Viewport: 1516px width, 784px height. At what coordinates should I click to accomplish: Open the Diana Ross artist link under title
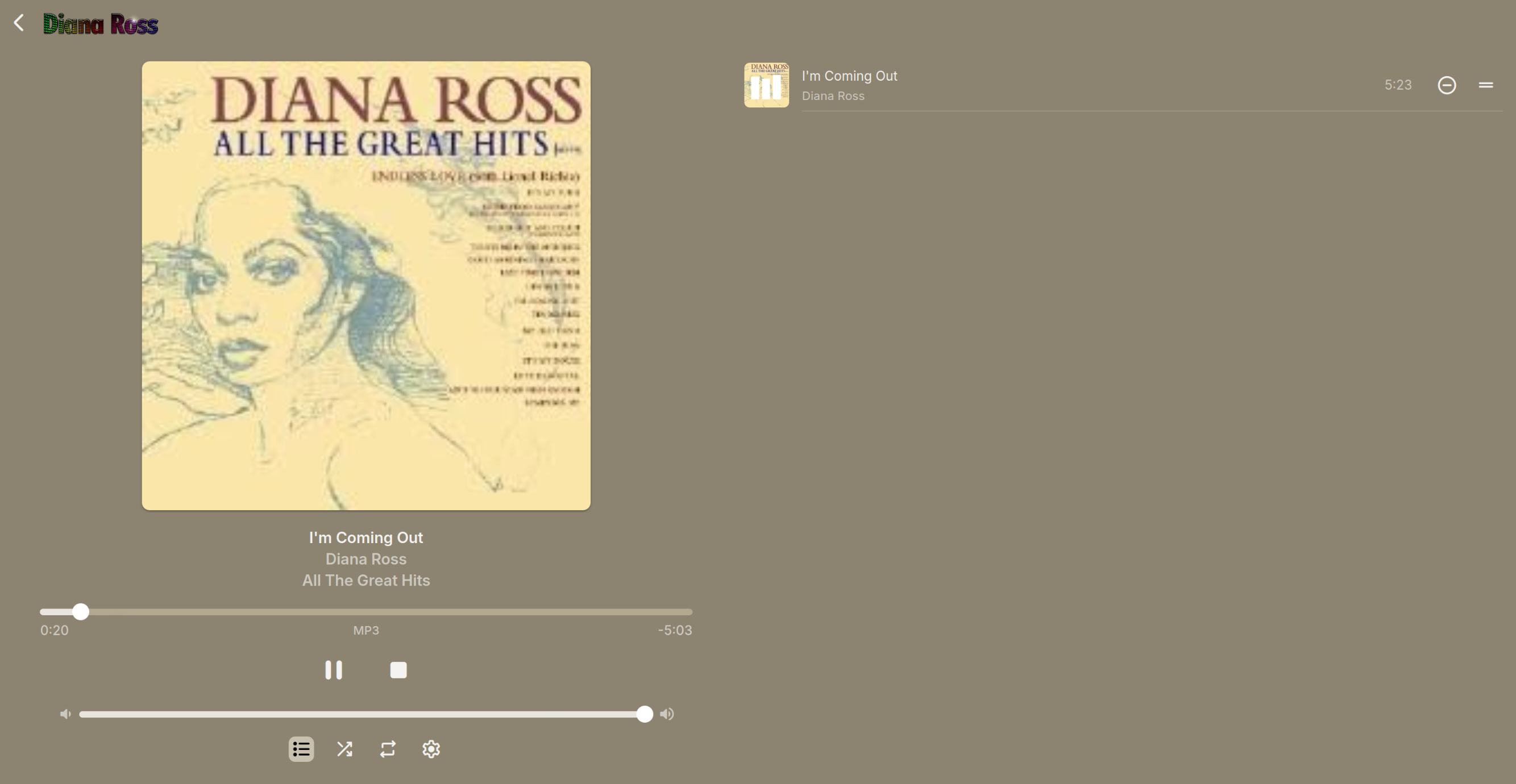click(x=366, y=558)
